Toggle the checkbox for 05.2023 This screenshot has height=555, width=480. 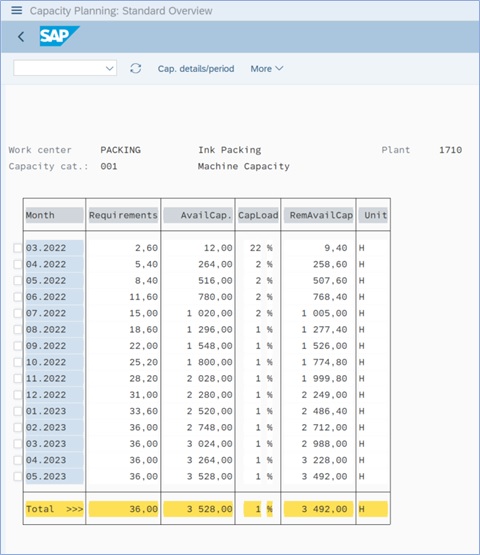pyautogui.click(x=18, y=476)
